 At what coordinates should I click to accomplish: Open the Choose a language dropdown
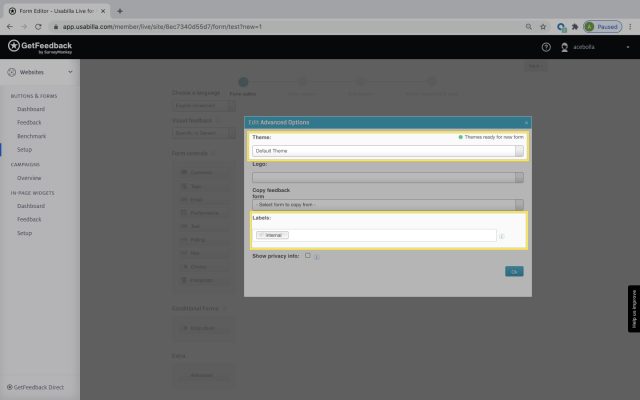point(203,106)
